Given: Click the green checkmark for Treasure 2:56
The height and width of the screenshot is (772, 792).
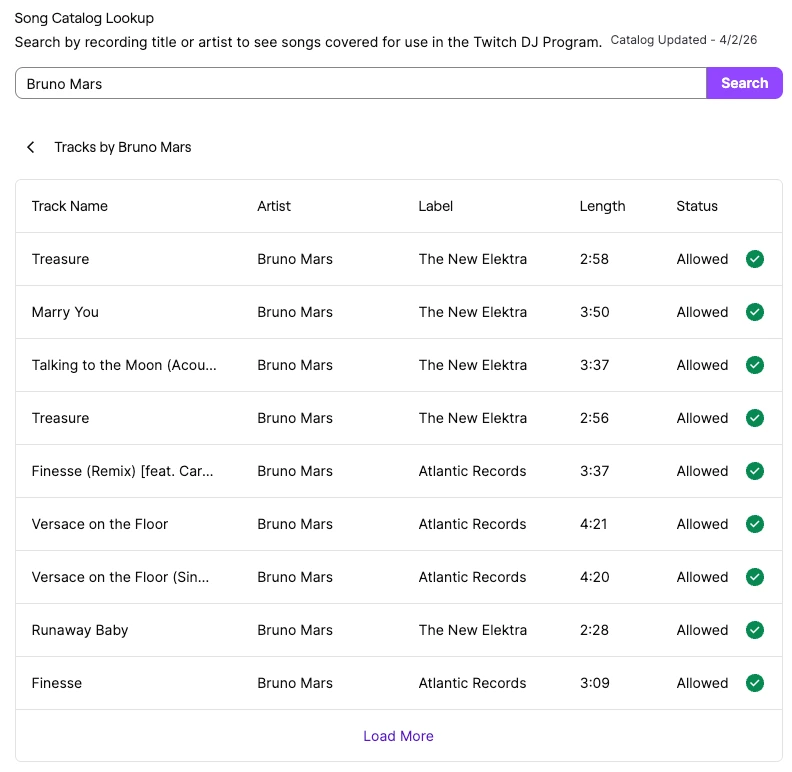Looking at the screenshot, I should pos(755,418).
